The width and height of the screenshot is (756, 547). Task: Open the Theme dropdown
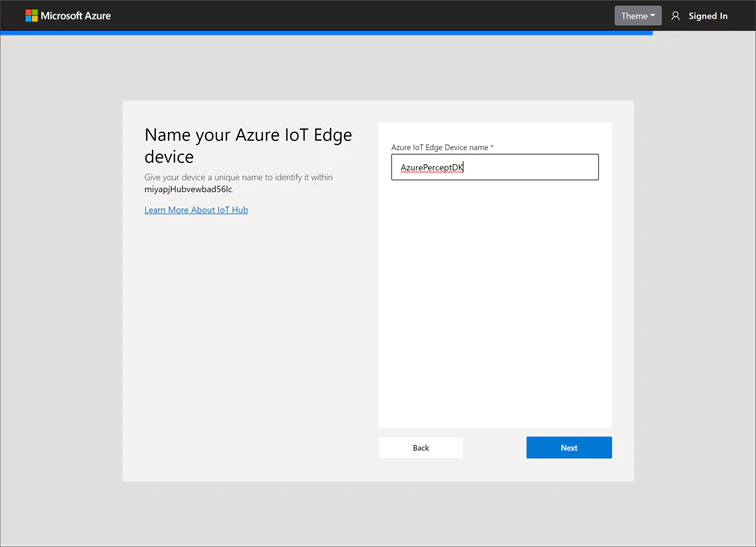point(638,16)
